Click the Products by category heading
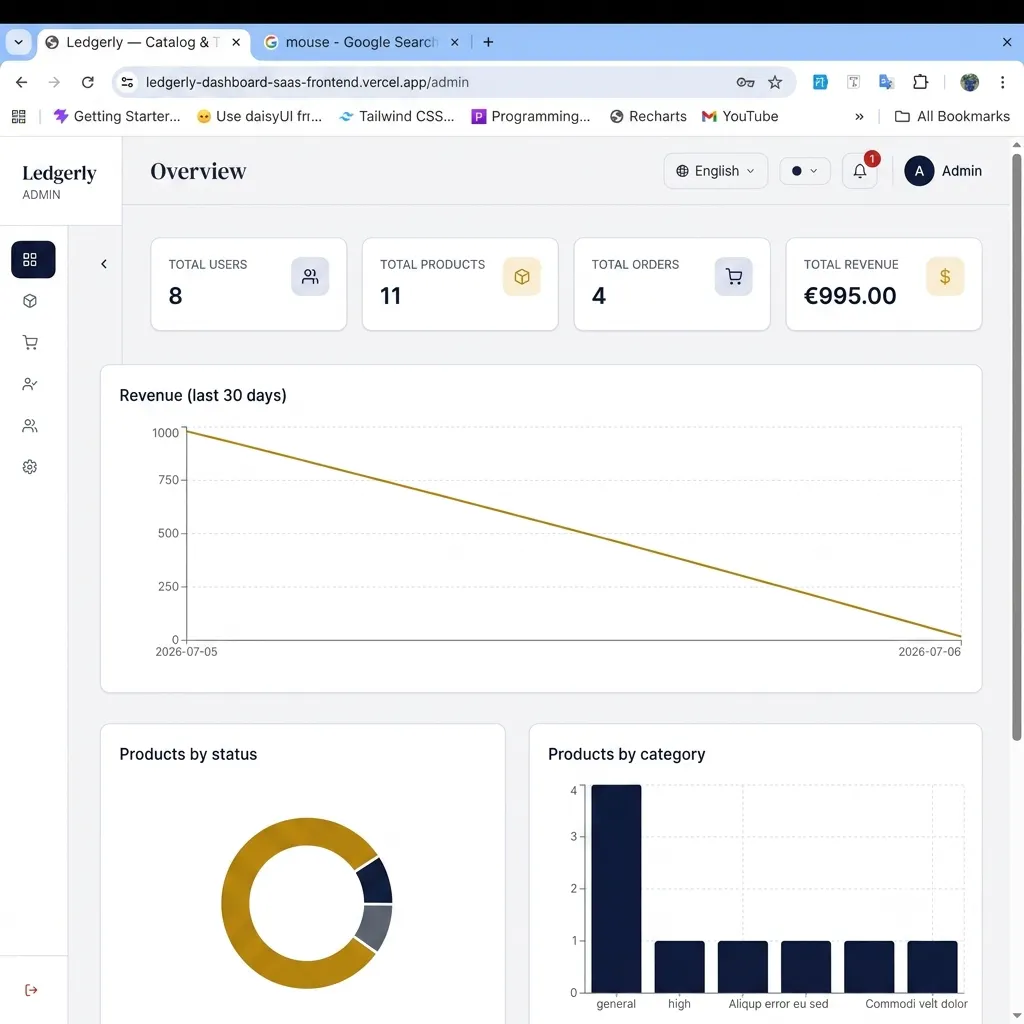This screenshot has width=1024, height=1024. [x=626, y=754]
